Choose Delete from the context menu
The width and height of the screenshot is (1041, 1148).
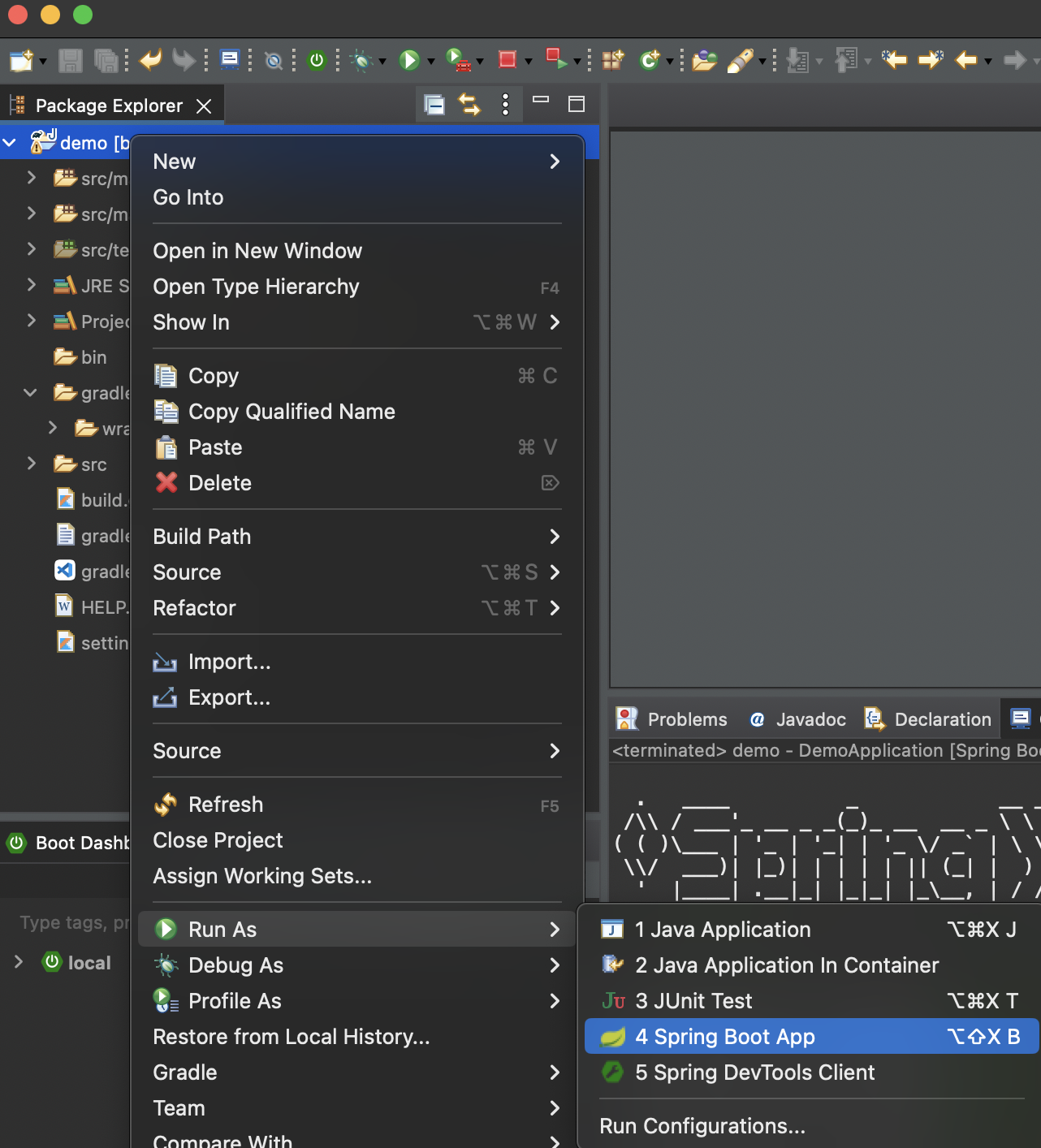(357, 483)
